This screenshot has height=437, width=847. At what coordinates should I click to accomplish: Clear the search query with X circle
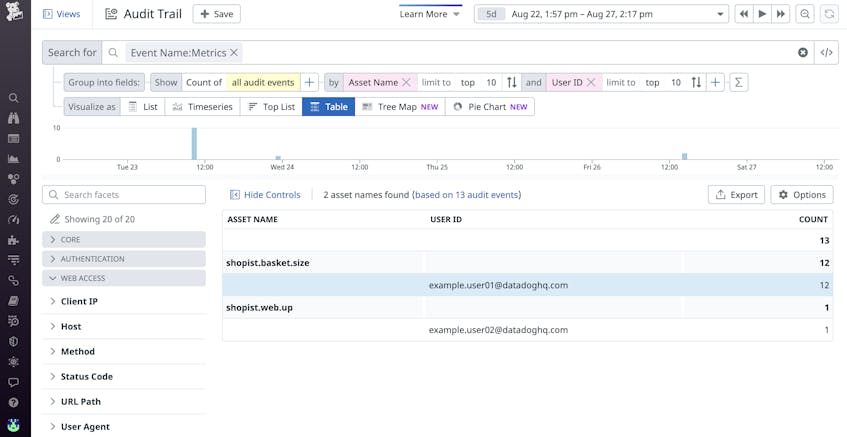click(803, 52)
